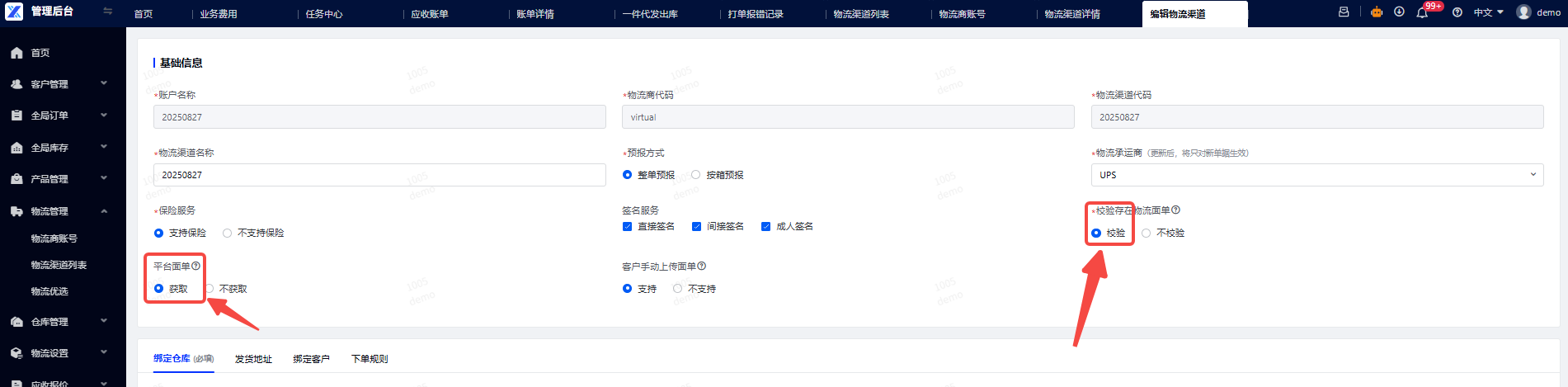1568x387 pixels.
Task: Click help icon next to 校验存在物流面单
Action: [1175, 210]
